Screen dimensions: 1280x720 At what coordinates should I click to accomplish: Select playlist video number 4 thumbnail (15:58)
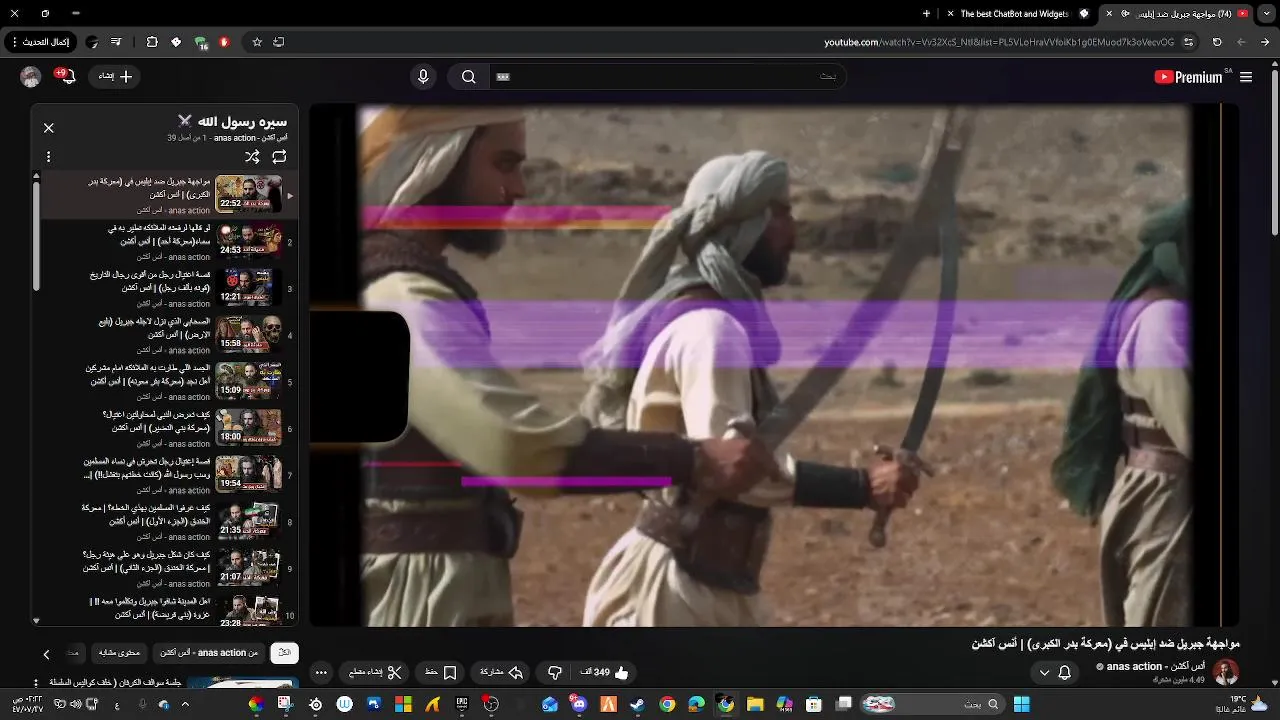pos(249,334)
